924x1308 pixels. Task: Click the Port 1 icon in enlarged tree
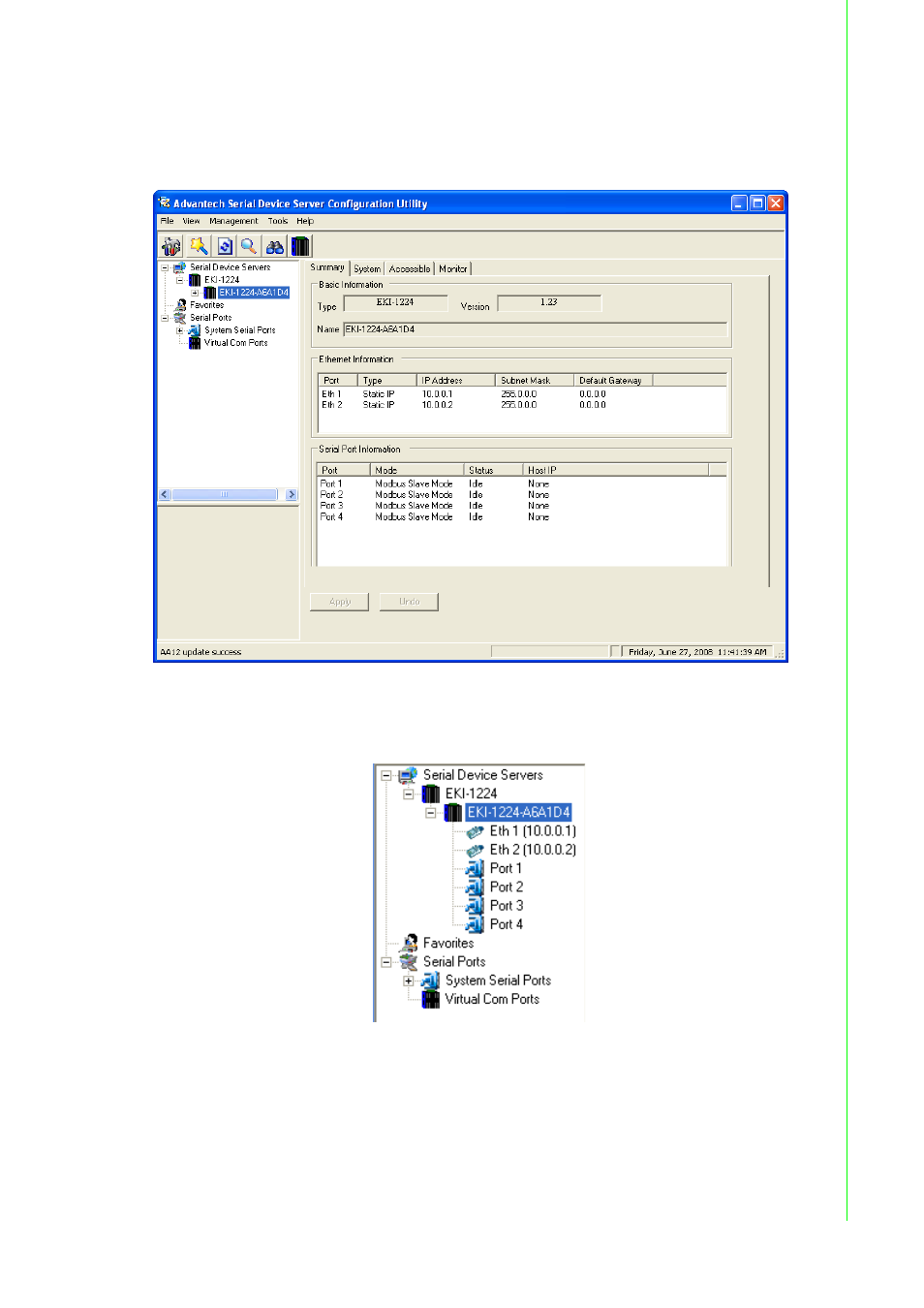(476, 868)
